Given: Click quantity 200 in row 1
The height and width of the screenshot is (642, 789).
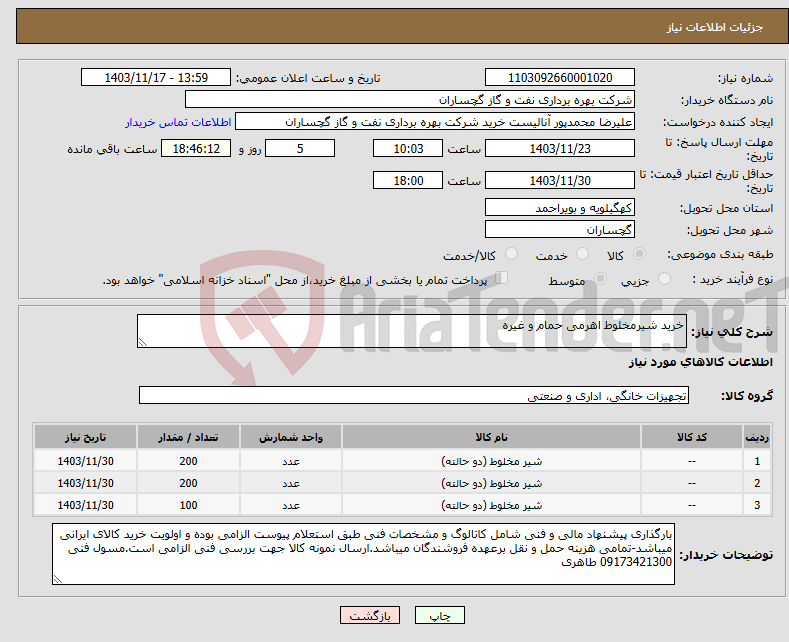Looking at the screenshot, I should (188, 461).
